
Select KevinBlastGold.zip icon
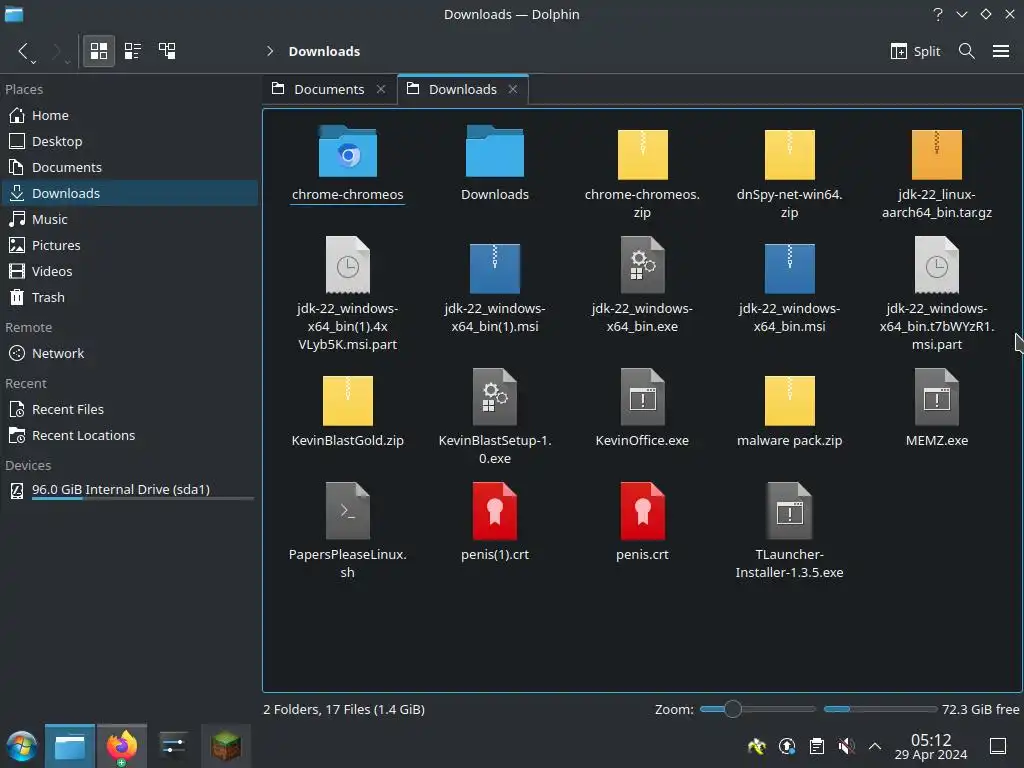pos(347,400)
